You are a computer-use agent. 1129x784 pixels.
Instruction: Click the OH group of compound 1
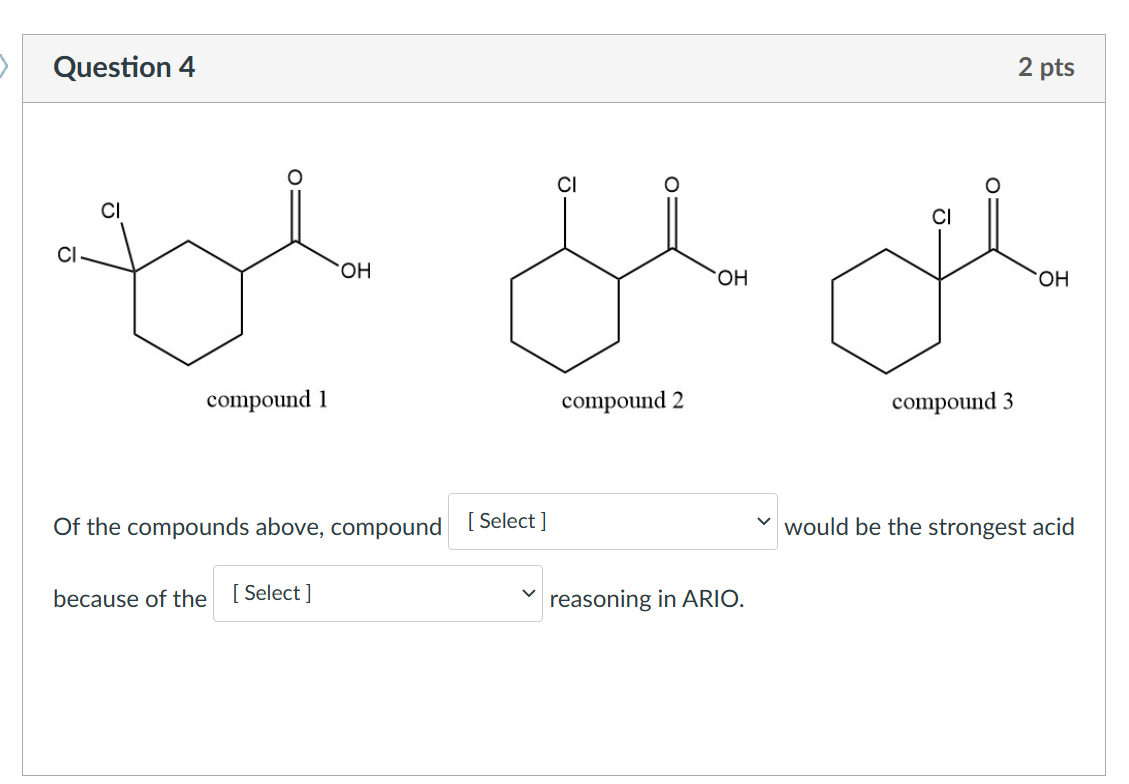point(355,271)
